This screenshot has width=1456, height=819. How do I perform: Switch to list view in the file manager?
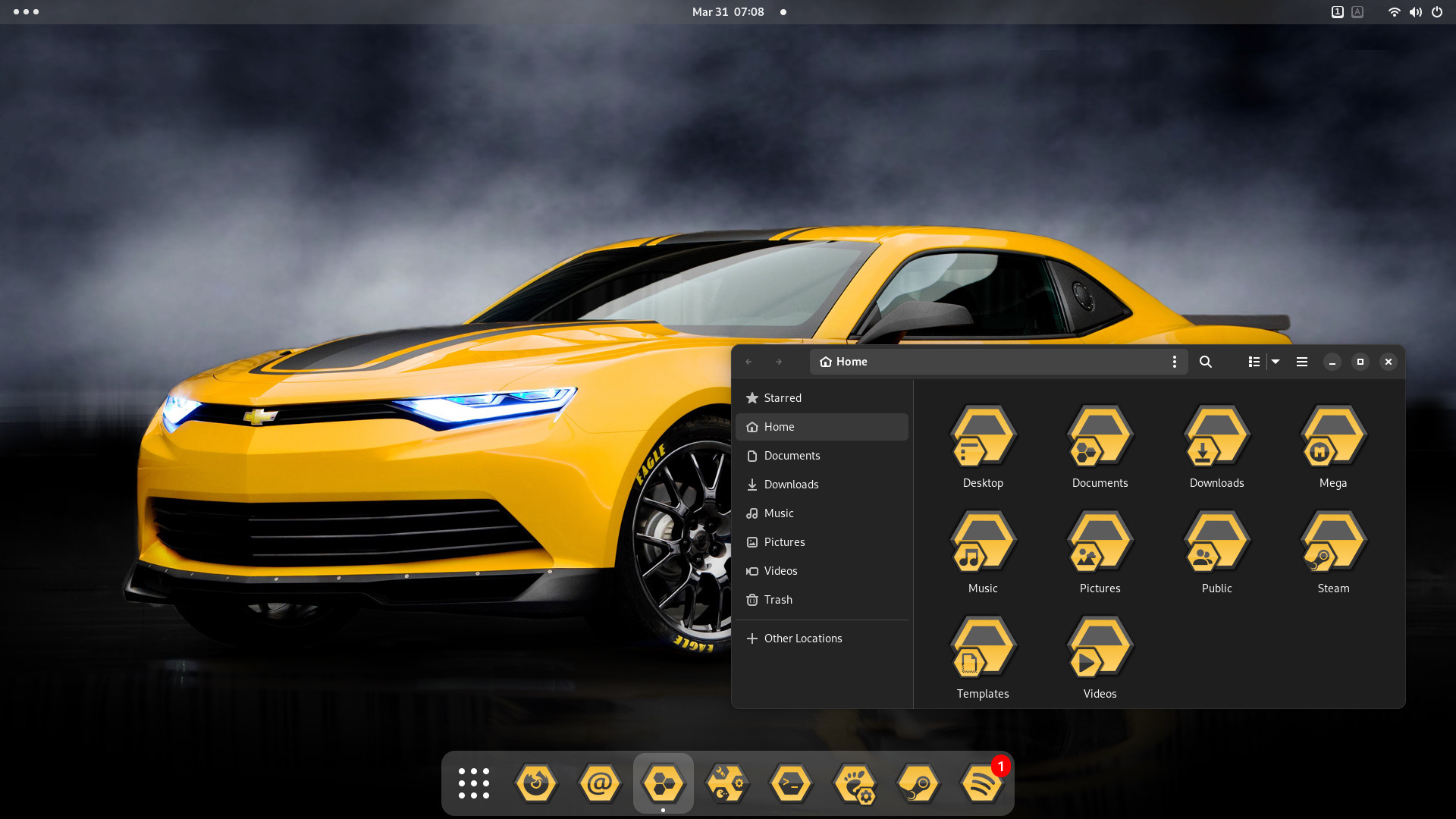click(1254, 362)
